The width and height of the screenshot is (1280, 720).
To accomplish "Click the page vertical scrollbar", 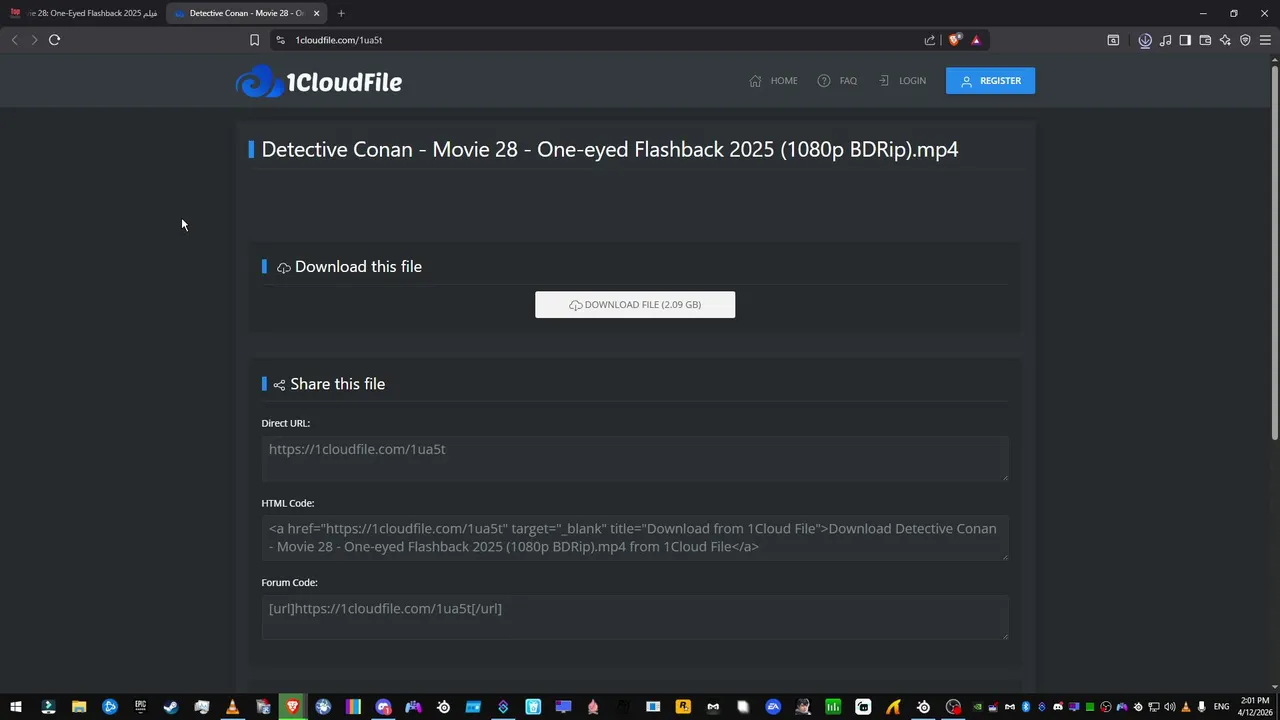I will 1274,250.
